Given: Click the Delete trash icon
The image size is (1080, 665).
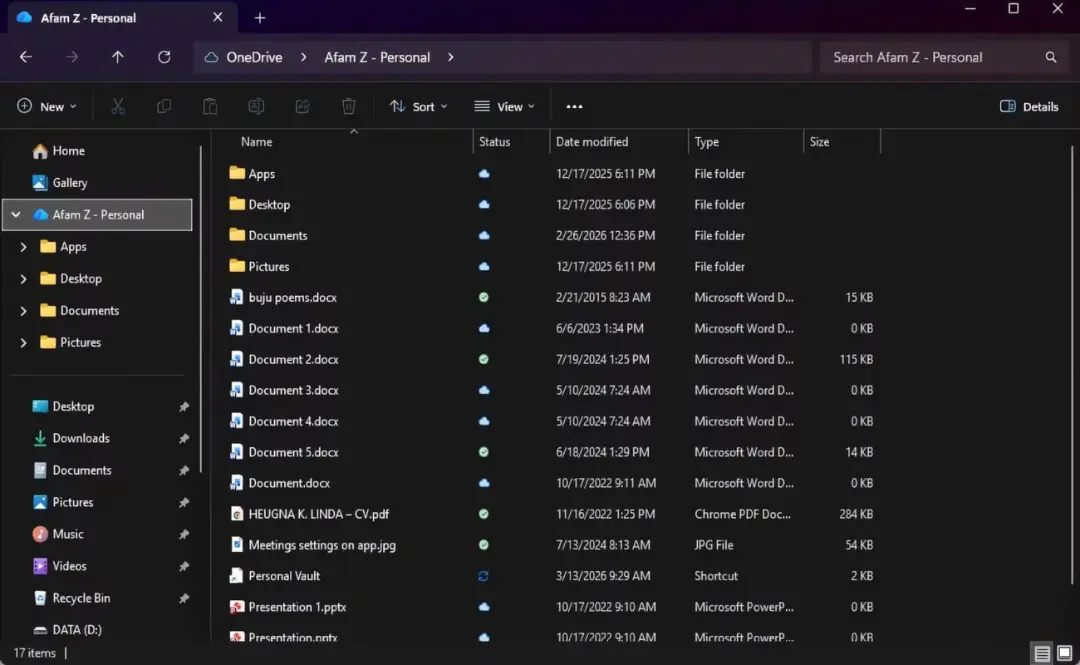Looking at the screenshot, I should click(x=349, y=106).
